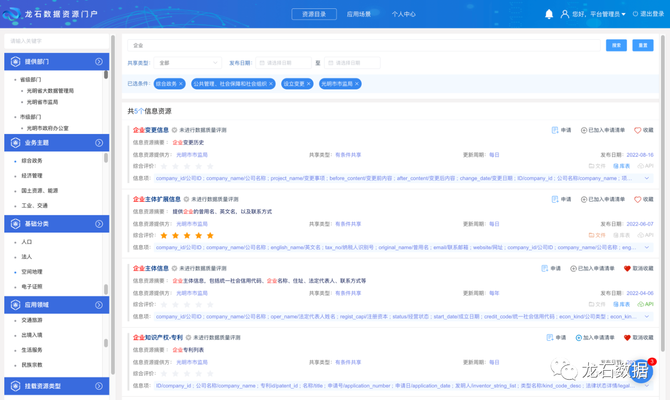Click the 收藏 heart icon for 企业变更信息
Viewport: 670px width, 400px height.
637,130
